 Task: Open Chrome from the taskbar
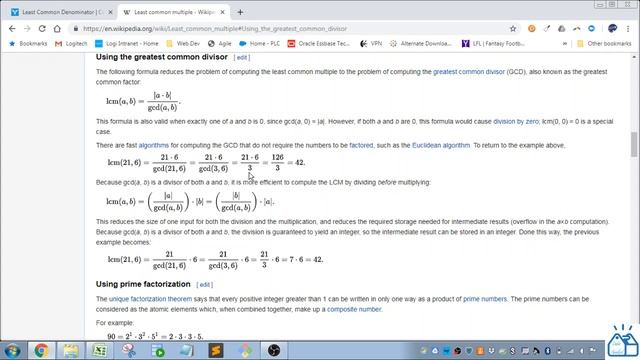[x=41, y=351]
